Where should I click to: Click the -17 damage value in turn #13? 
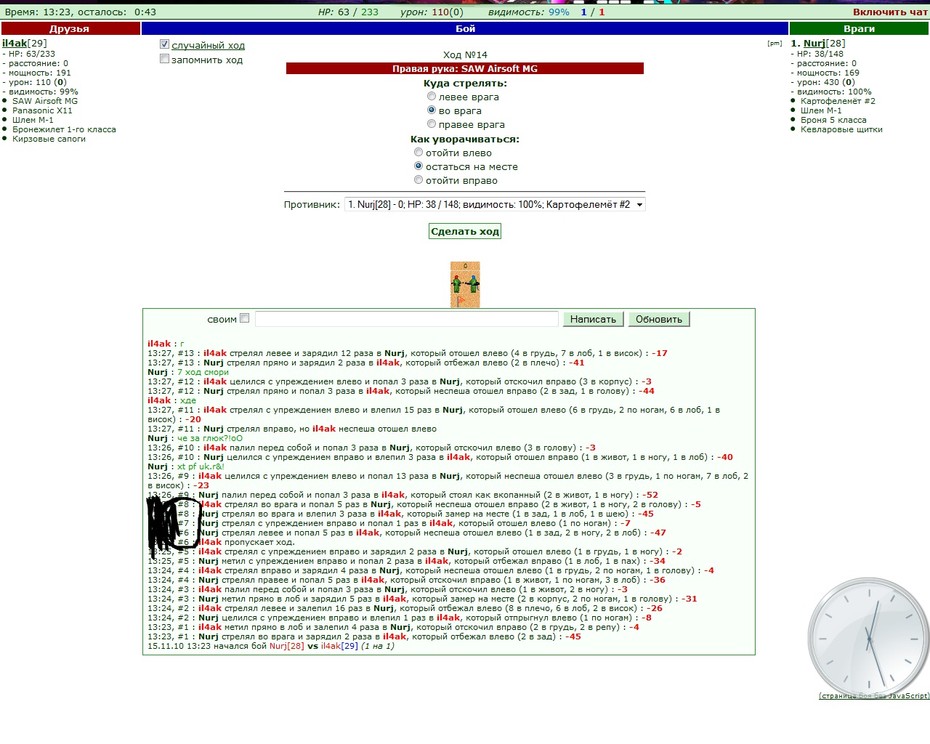(660, 353)
